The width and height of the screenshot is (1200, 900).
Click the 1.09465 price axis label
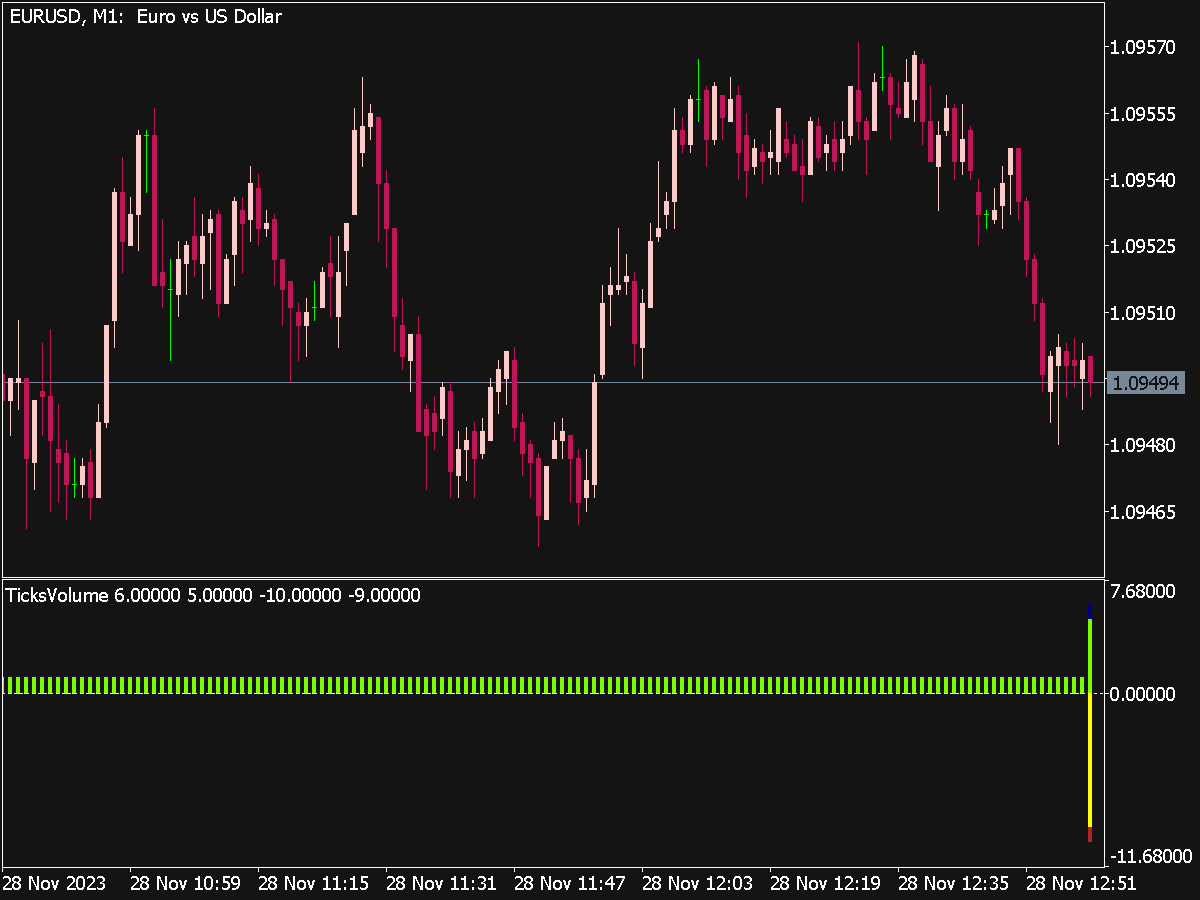pos(1146,512)
